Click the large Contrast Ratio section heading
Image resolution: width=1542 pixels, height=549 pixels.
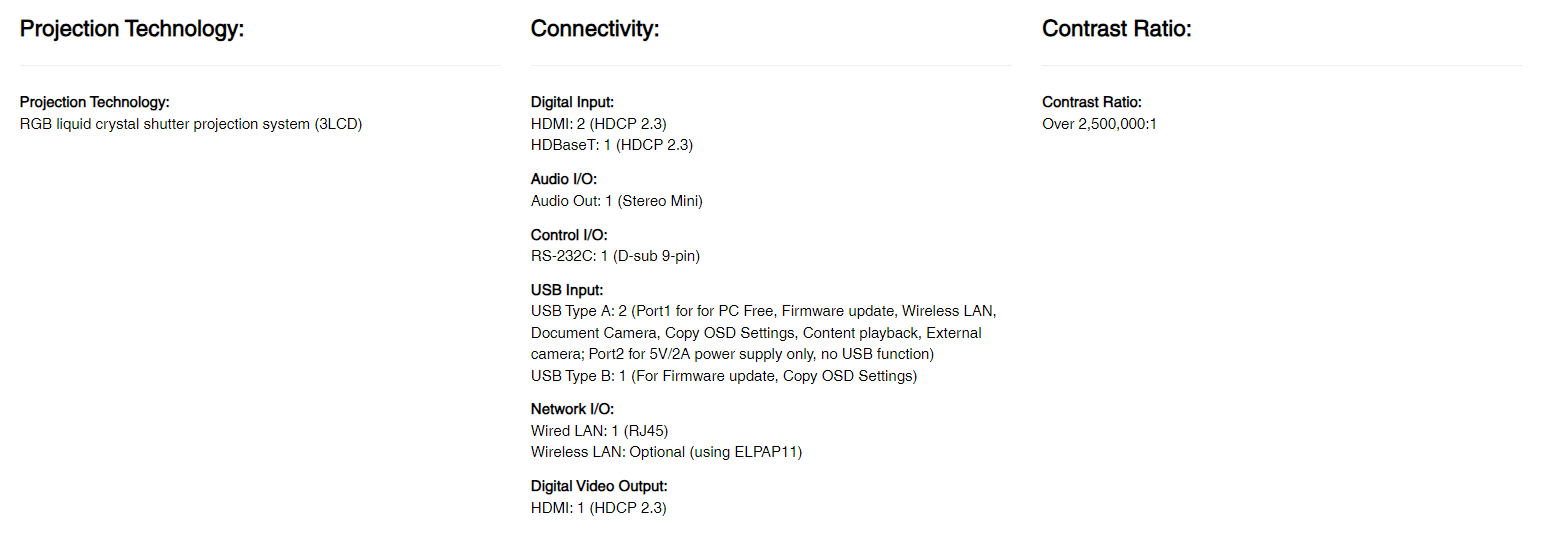(x=1116, y=29)
